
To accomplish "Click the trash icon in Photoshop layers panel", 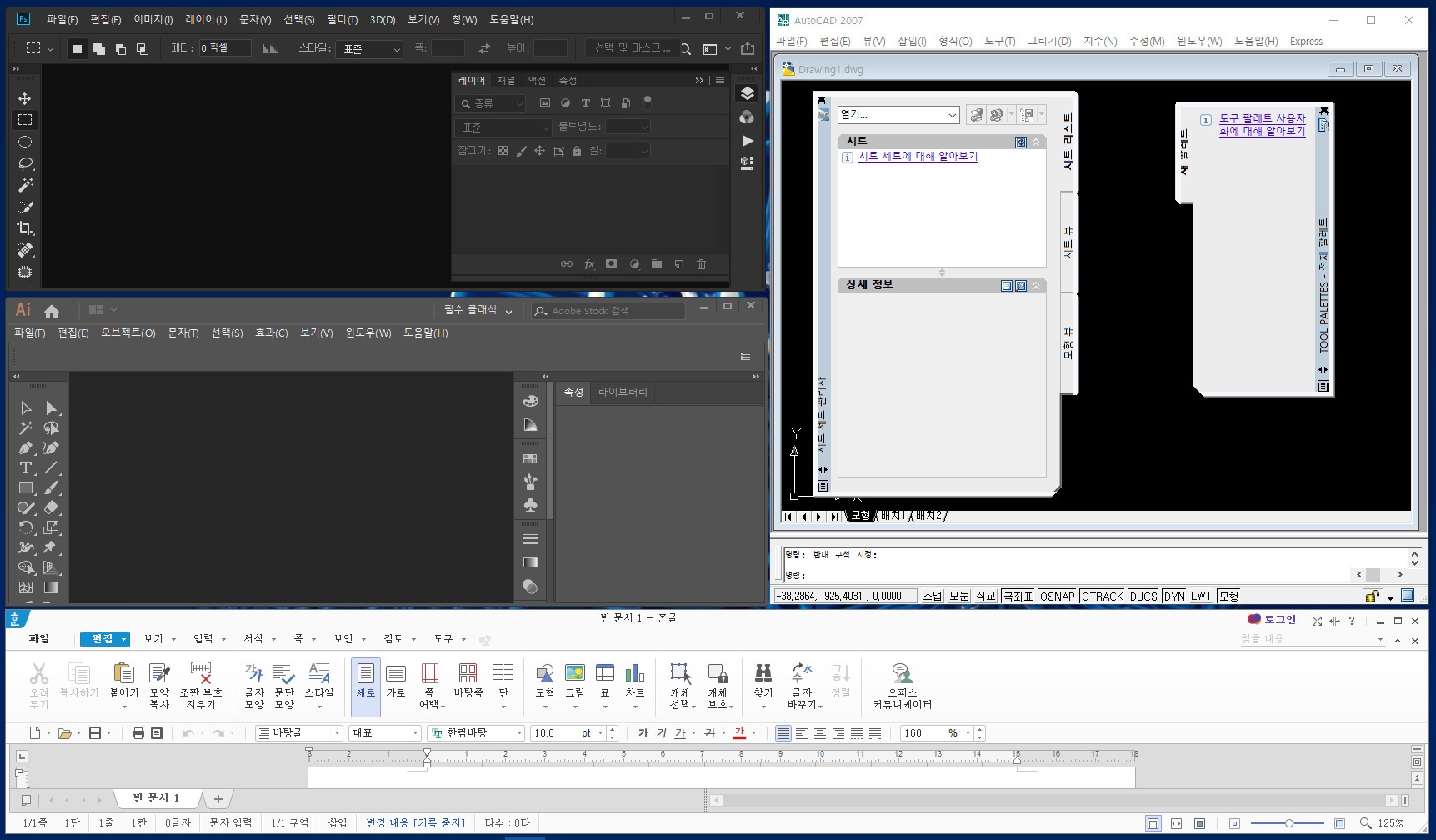I will (701, 264).
